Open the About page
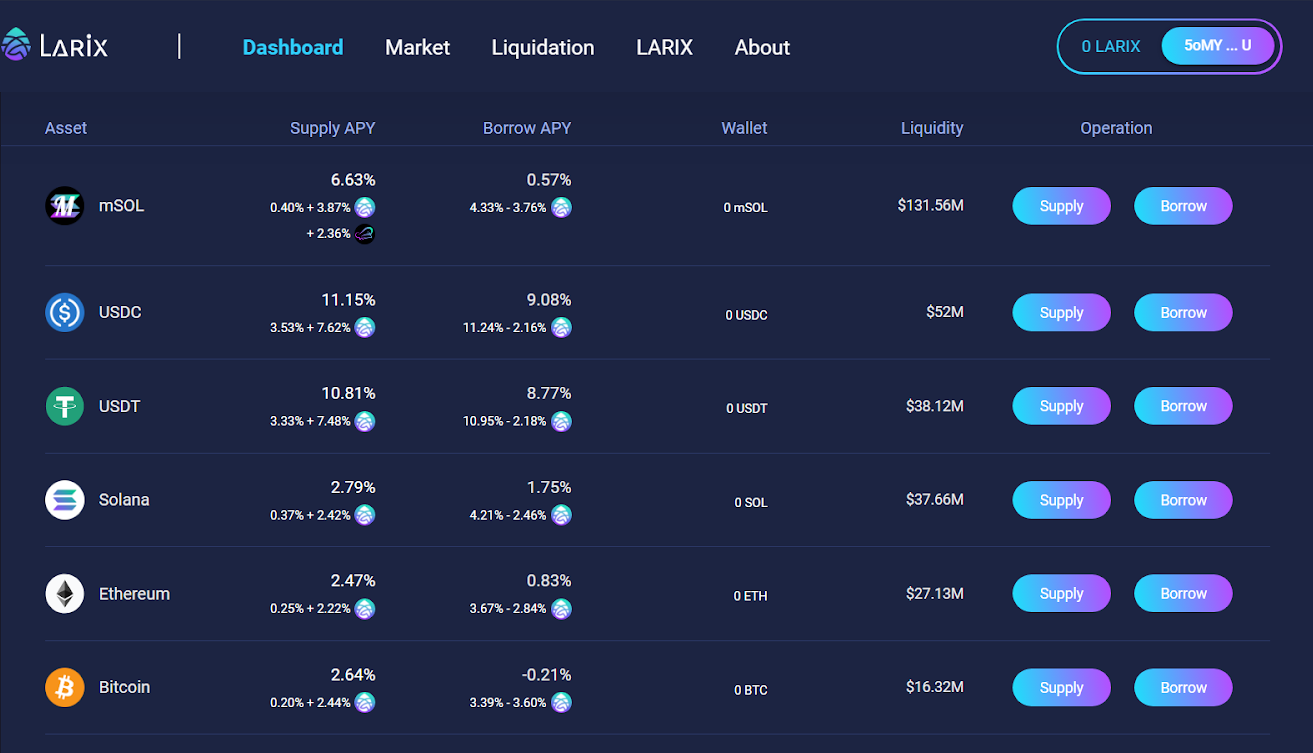The width and height of the screenshot is (1313, 753). [x=762, y=47]
